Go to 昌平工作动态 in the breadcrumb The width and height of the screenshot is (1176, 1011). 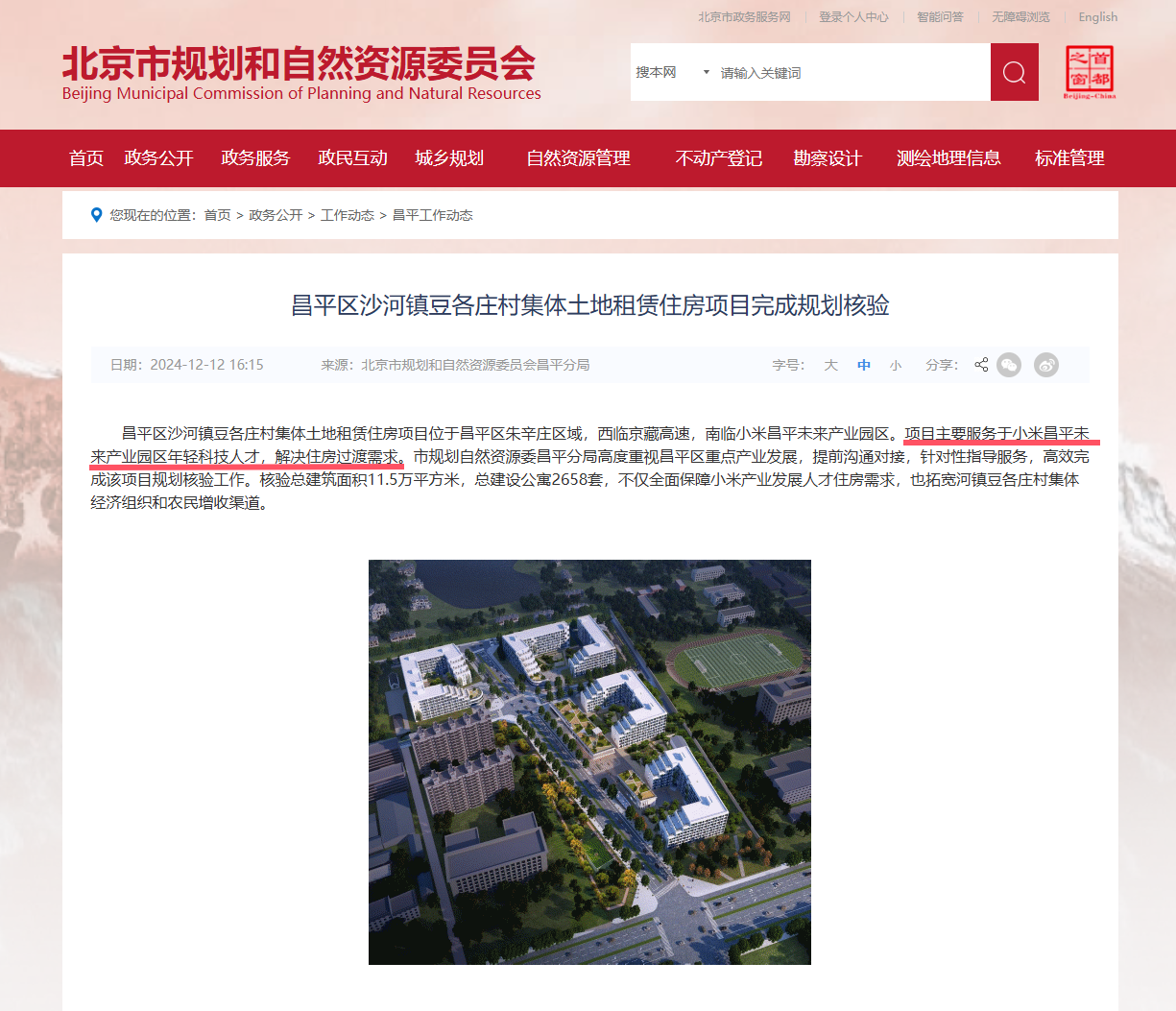click(x=433, y=215)
